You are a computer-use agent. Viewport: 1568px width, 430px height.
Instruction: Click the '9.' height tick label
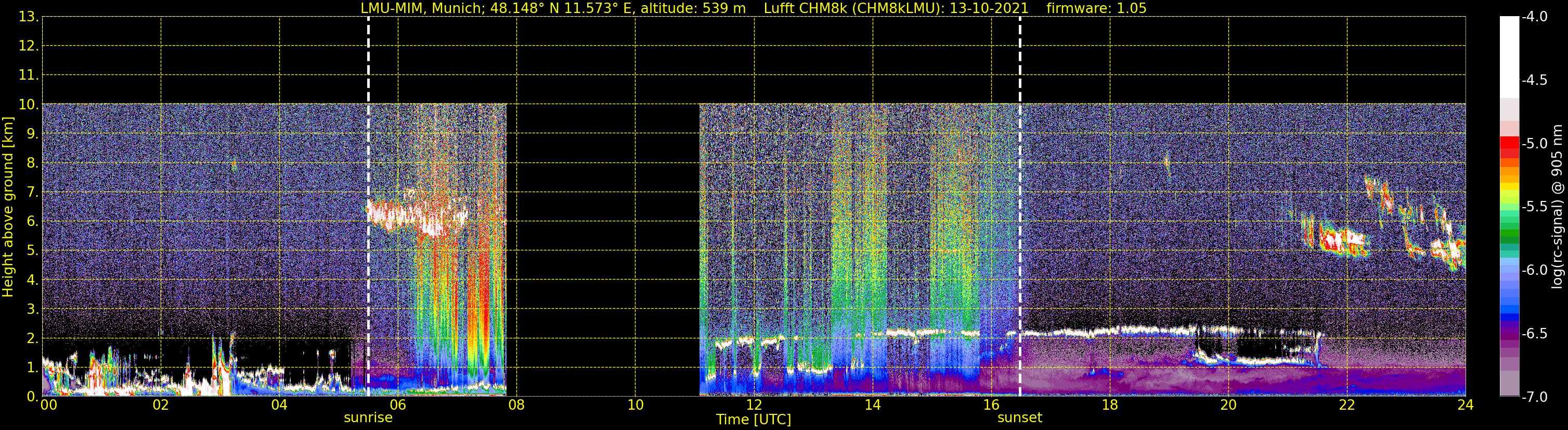[x=33, y=133]
